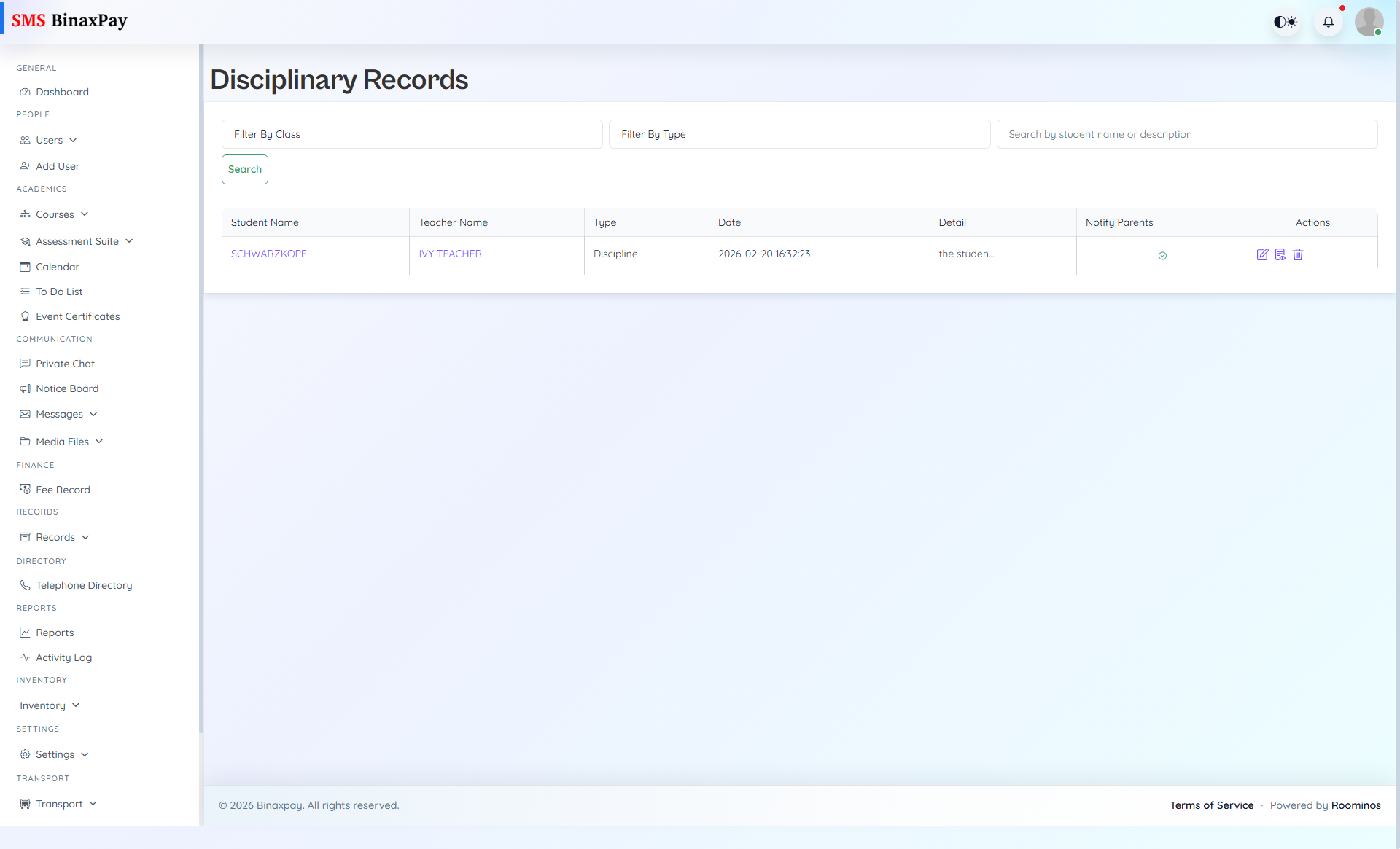The image size is (1400, 849).
Task: Open the Filter By Type dropdown
Action: pyautogui.click(x=799, y=134)
